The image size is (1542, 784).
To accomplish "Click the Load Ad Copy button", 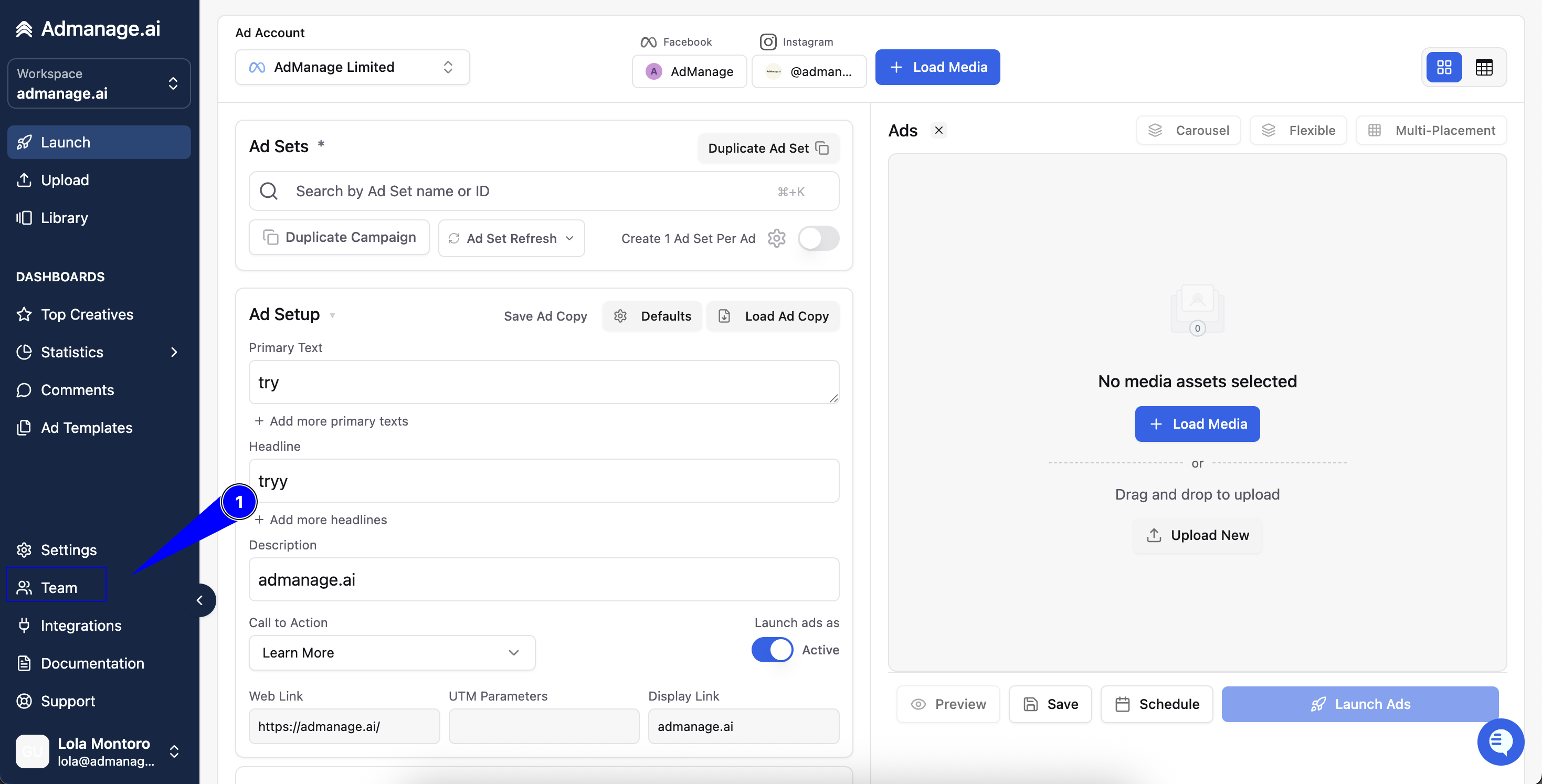I will coord(773,316).
